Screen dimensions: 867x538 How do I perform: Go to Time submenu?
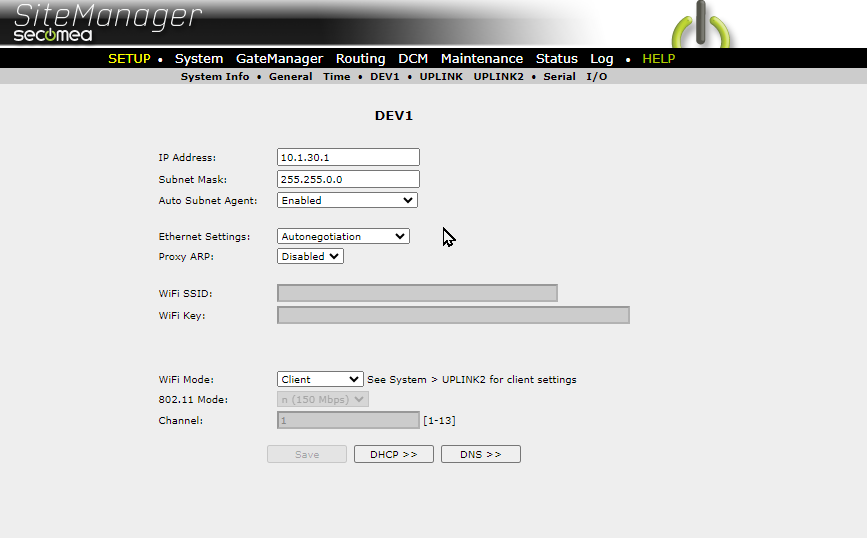coord(337,76)
